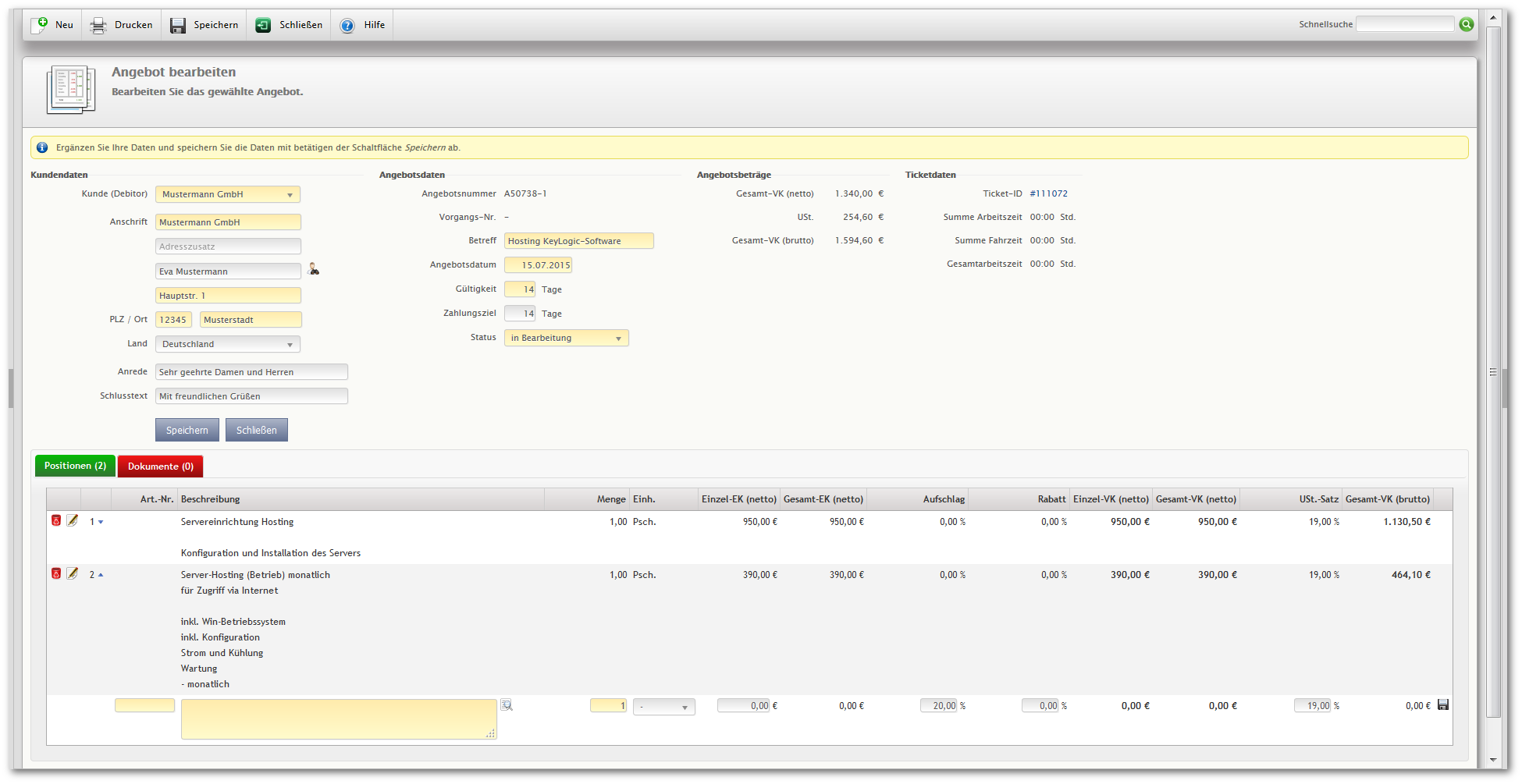1522x784 pixels.
Task: Click the contact person icon beside Eva Mustermann
Action: 314,269
